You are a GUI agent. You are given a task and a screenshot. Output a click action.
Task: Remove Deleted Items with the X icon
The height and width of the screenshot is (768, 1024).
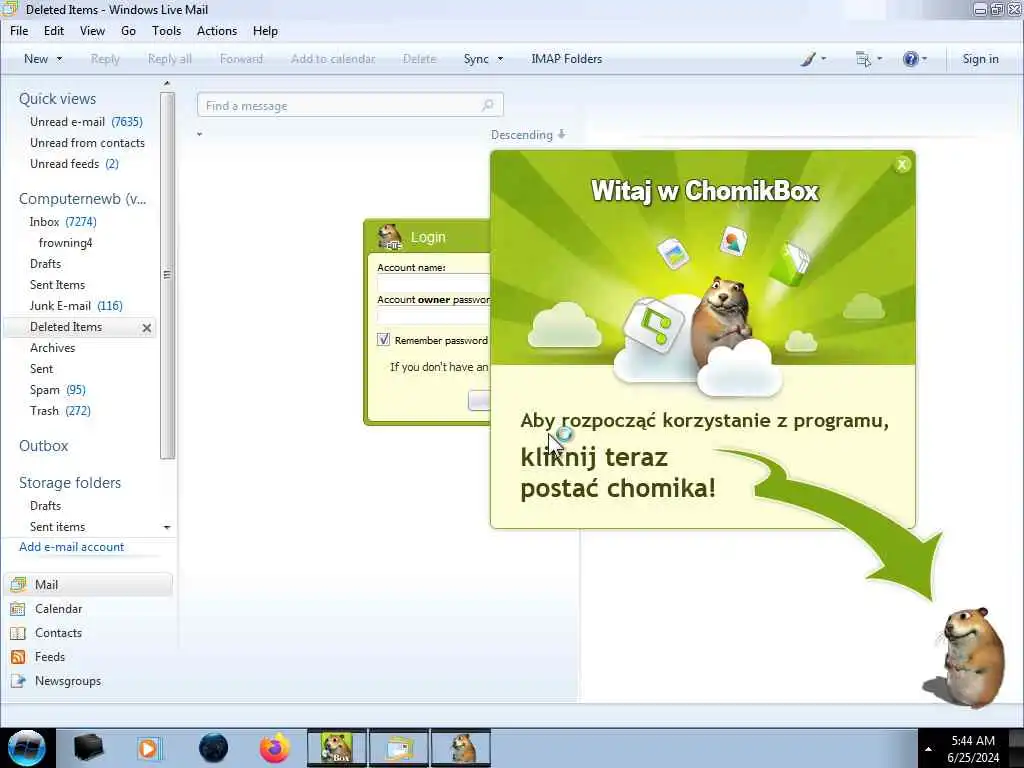[147, 328]
